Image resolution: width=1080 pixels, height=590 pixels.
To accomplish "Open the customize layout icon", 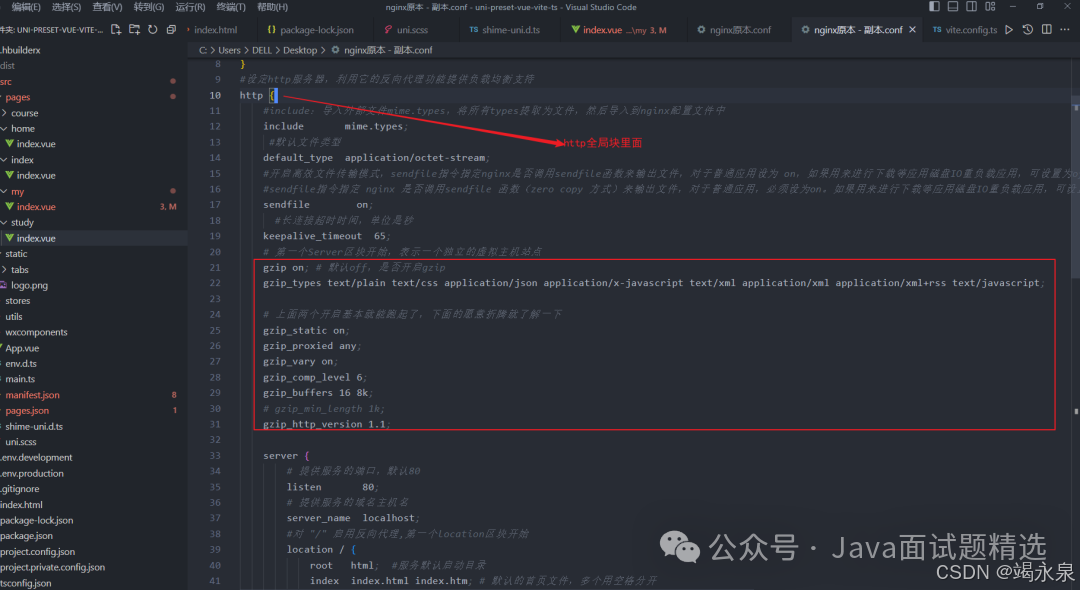I will (x=990, y=6).
